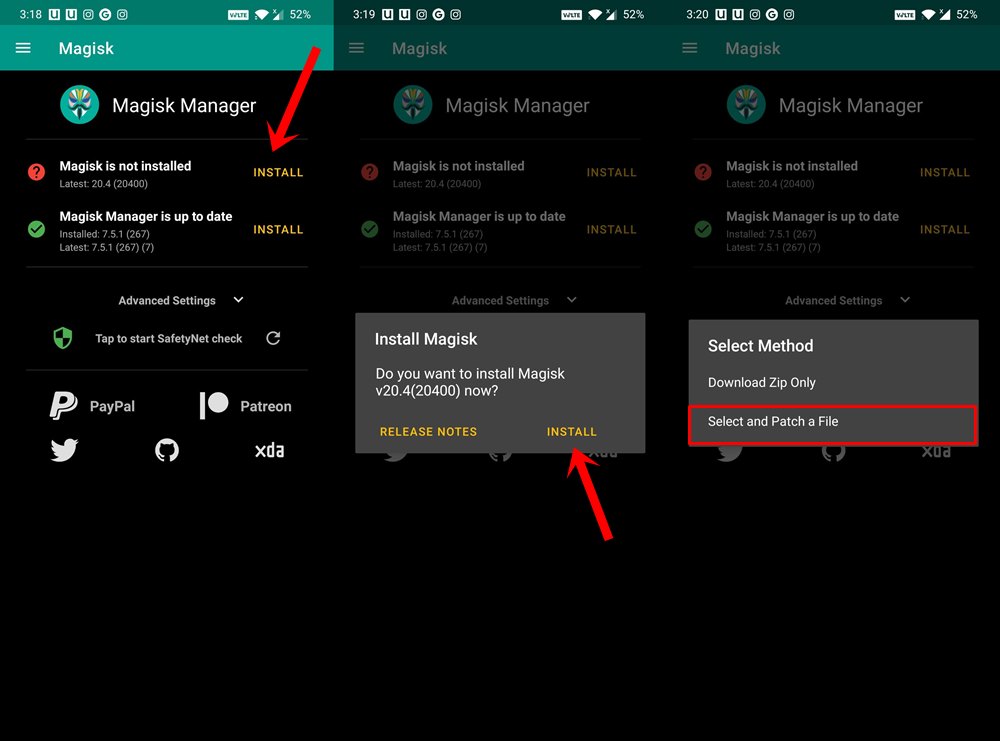The height and width of the screenshot is (741, 1000).
Task: Tap dimmed Magisk logo in middle screen
Action: 413,105
